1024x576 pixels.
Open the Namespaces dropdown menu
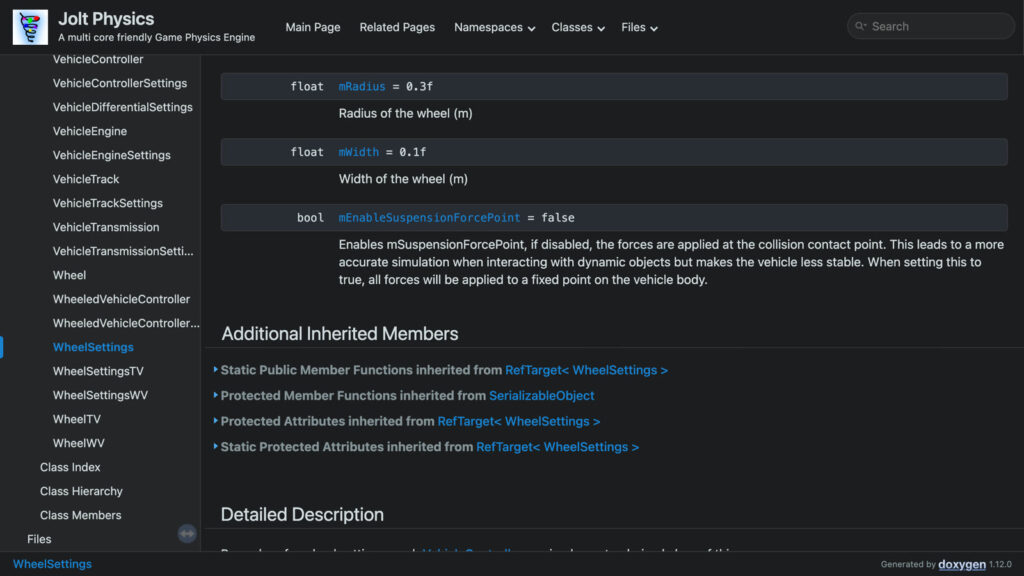click(x=494, y=27)
